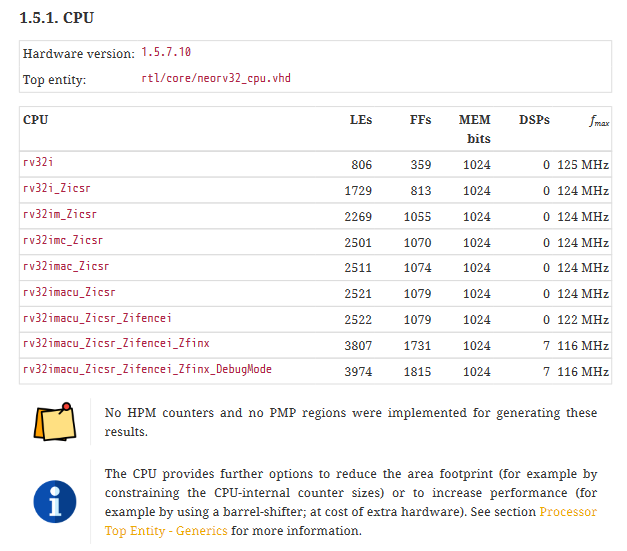Screen dimensions: 627x551
Task: Click the FFs column header
Action: 420,120
